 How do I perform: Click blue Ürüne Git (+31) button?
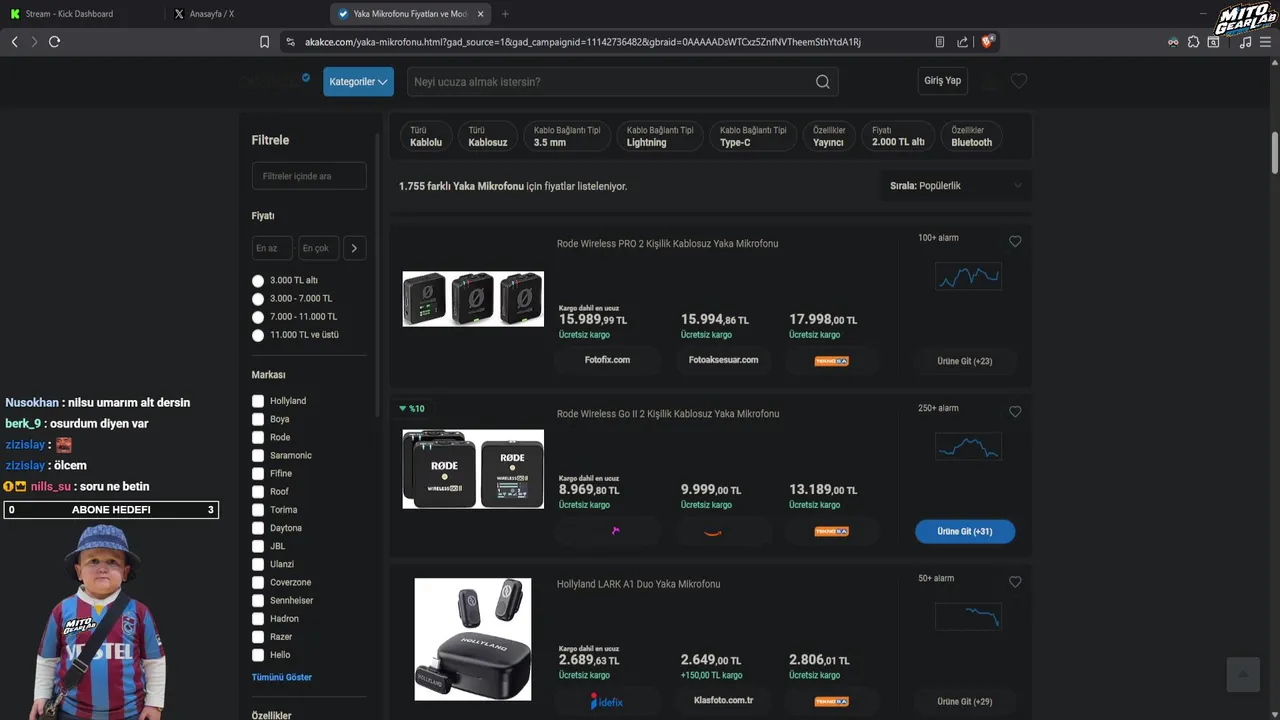tap(965, 531)
